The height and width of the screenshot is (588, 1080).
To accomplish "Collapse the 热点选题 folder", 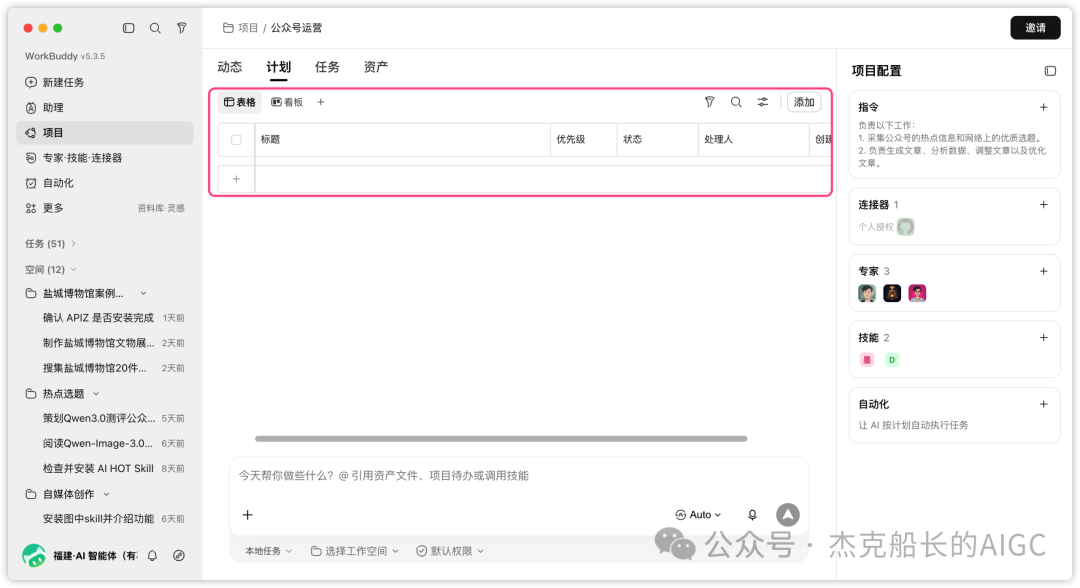I will point(96,394).
